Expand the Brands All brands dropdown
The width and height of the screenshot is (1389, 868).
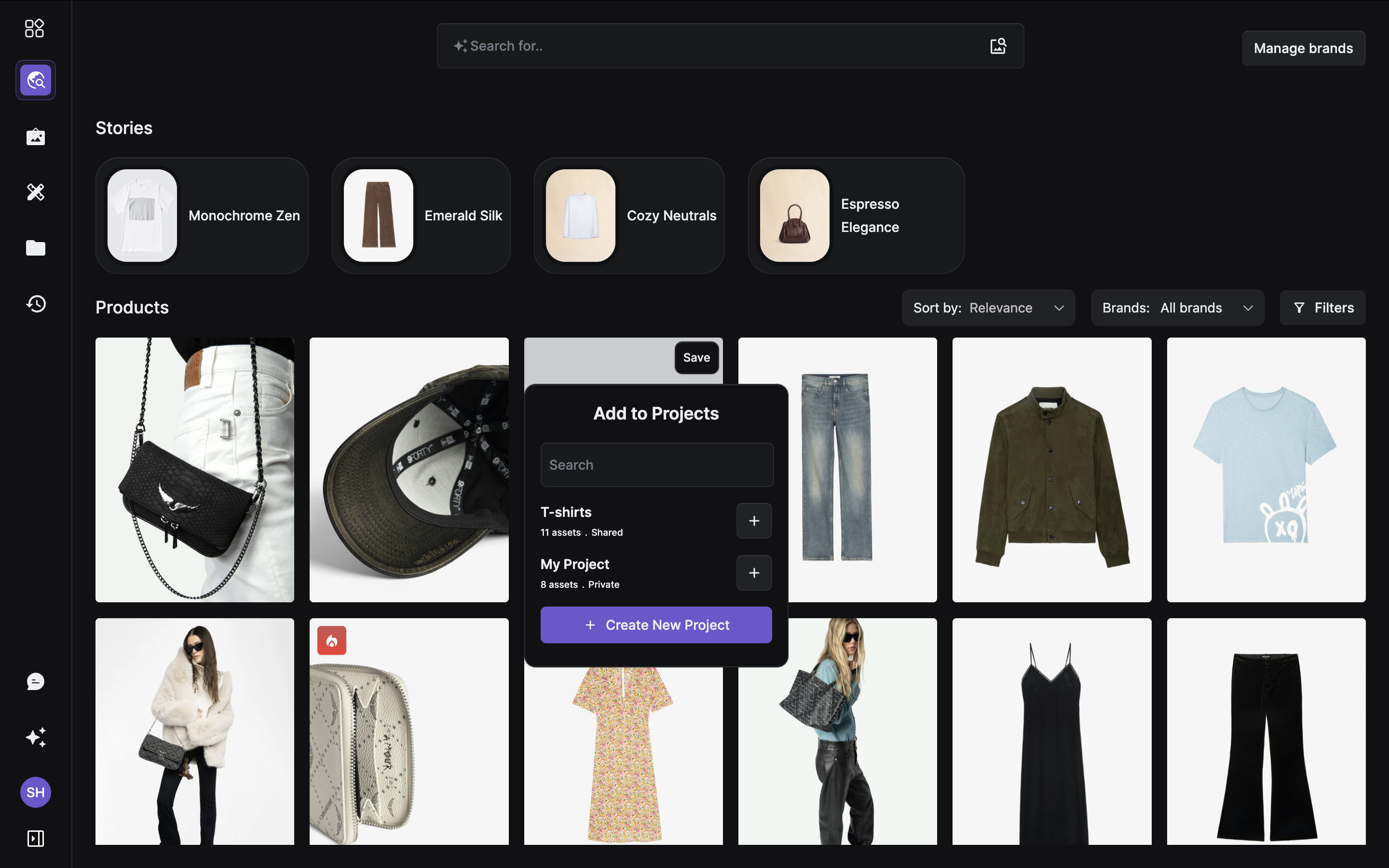[x=1177, y=308]
